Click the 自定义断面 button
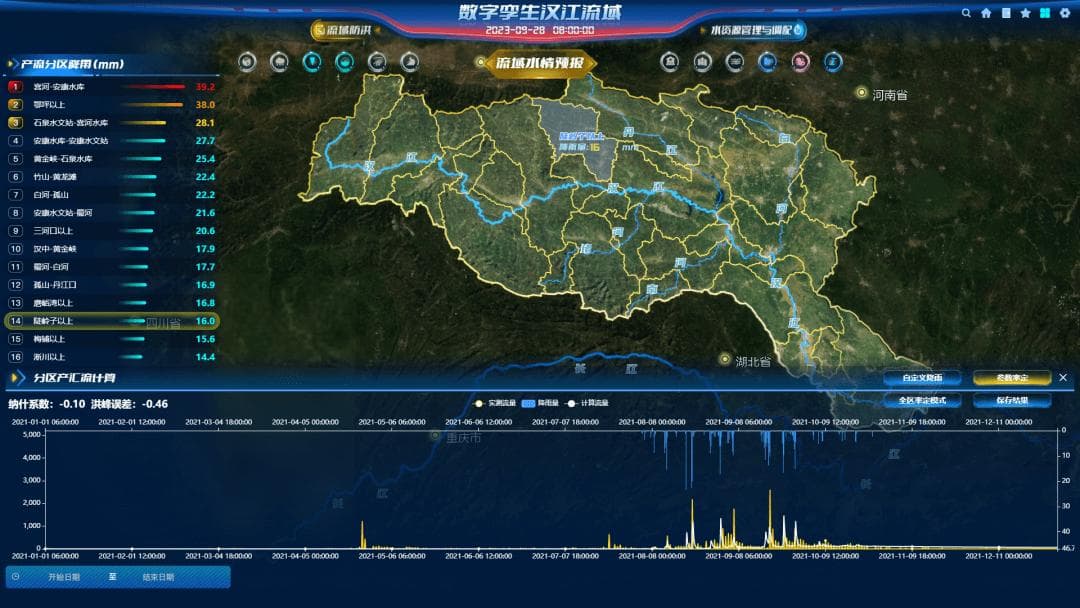The image size is (1080, 608). (922, 377)
